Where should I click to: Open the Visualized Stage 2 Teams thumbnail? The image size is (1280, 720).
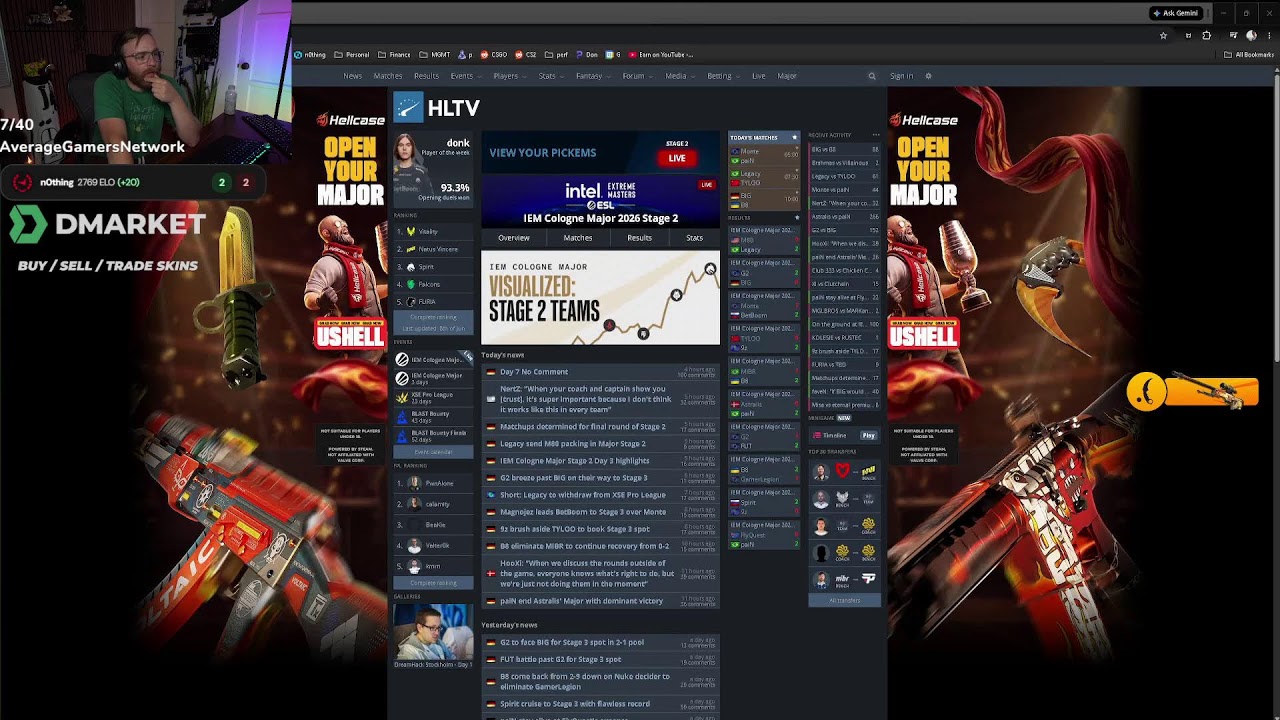pos(600,297)
